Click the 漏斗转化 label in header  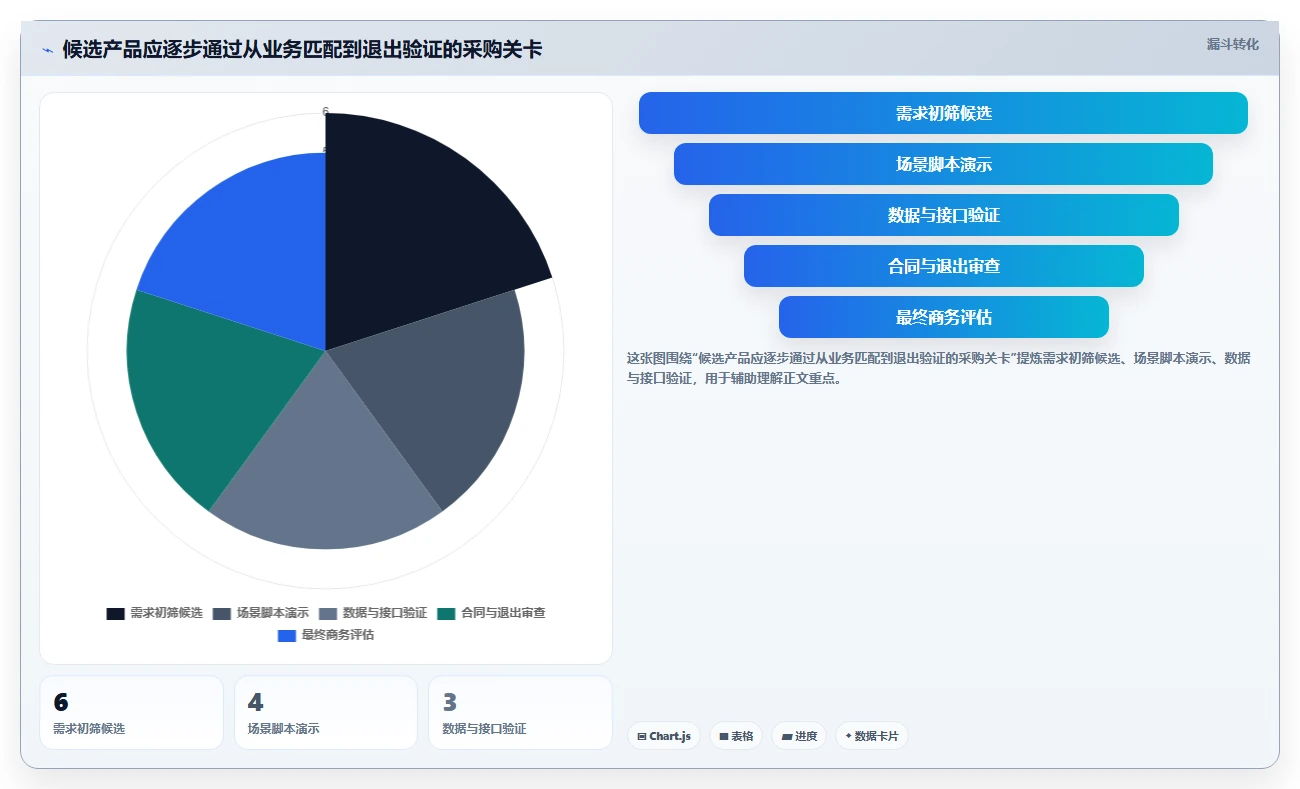coord(1232,44)
